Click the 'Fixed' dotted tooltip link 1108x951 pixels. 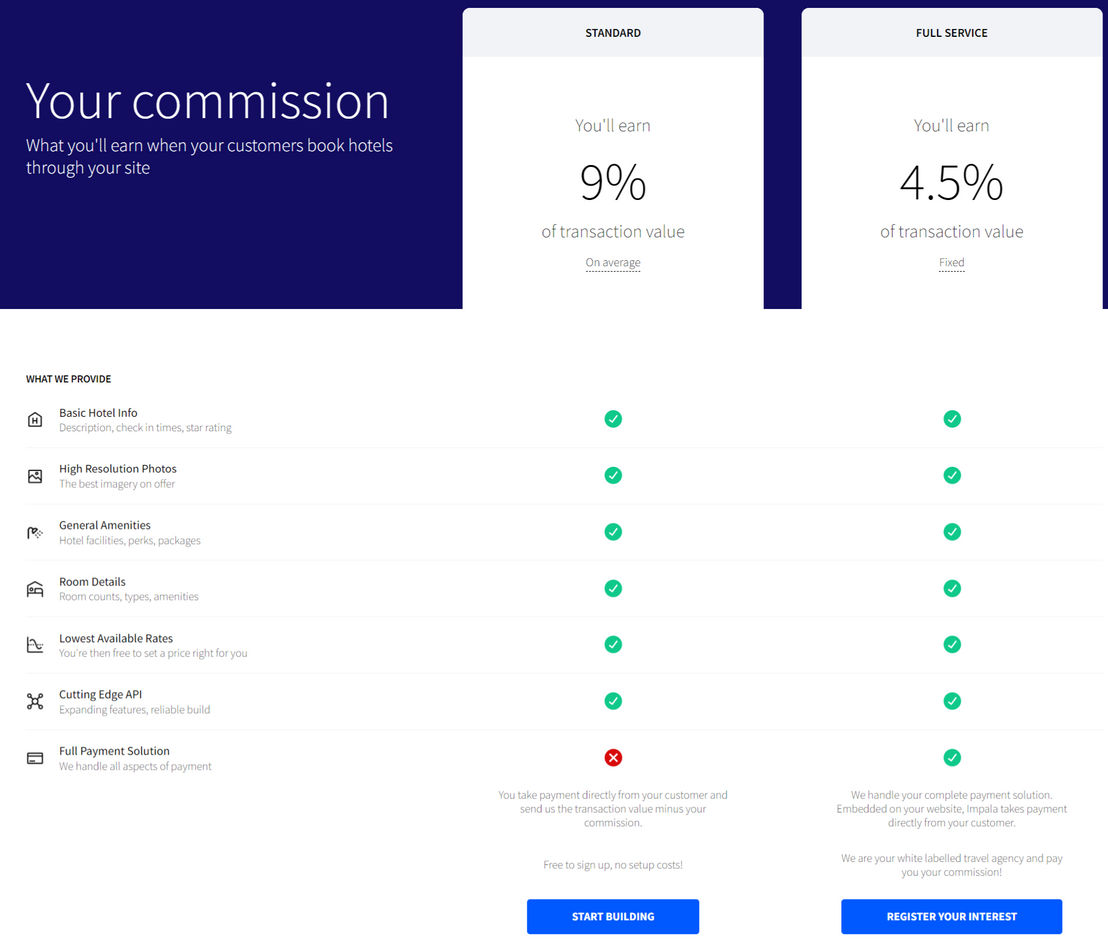(951, 263)
